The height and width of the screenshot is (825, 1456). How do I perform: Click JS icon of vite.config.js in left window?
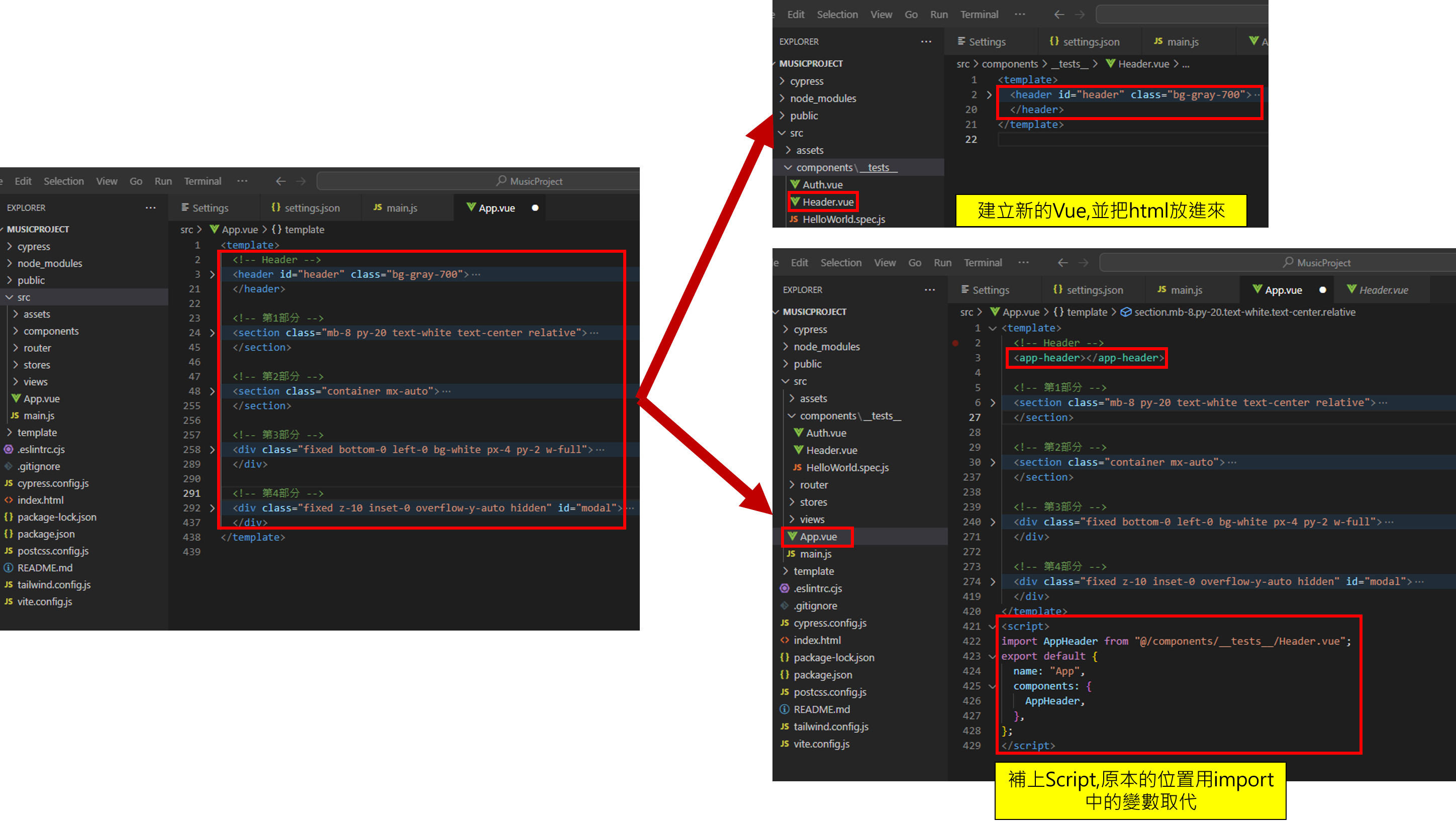point(9,602)
